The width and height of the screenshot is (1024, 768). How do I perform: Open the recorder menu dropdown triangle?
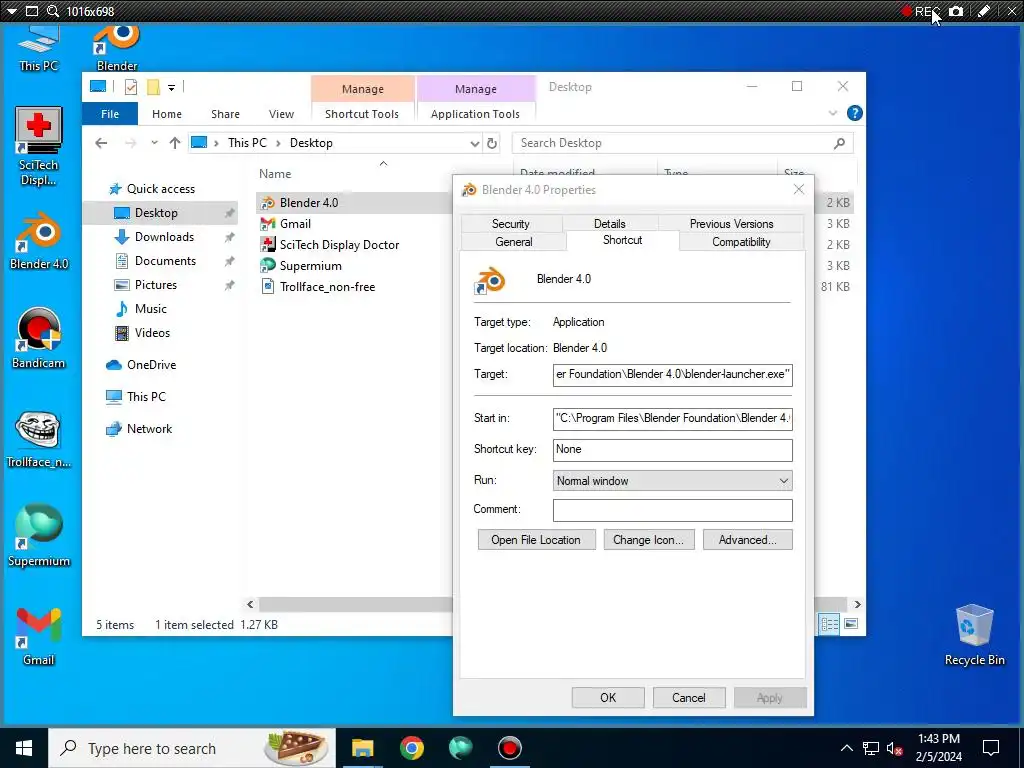pos(11,11)
